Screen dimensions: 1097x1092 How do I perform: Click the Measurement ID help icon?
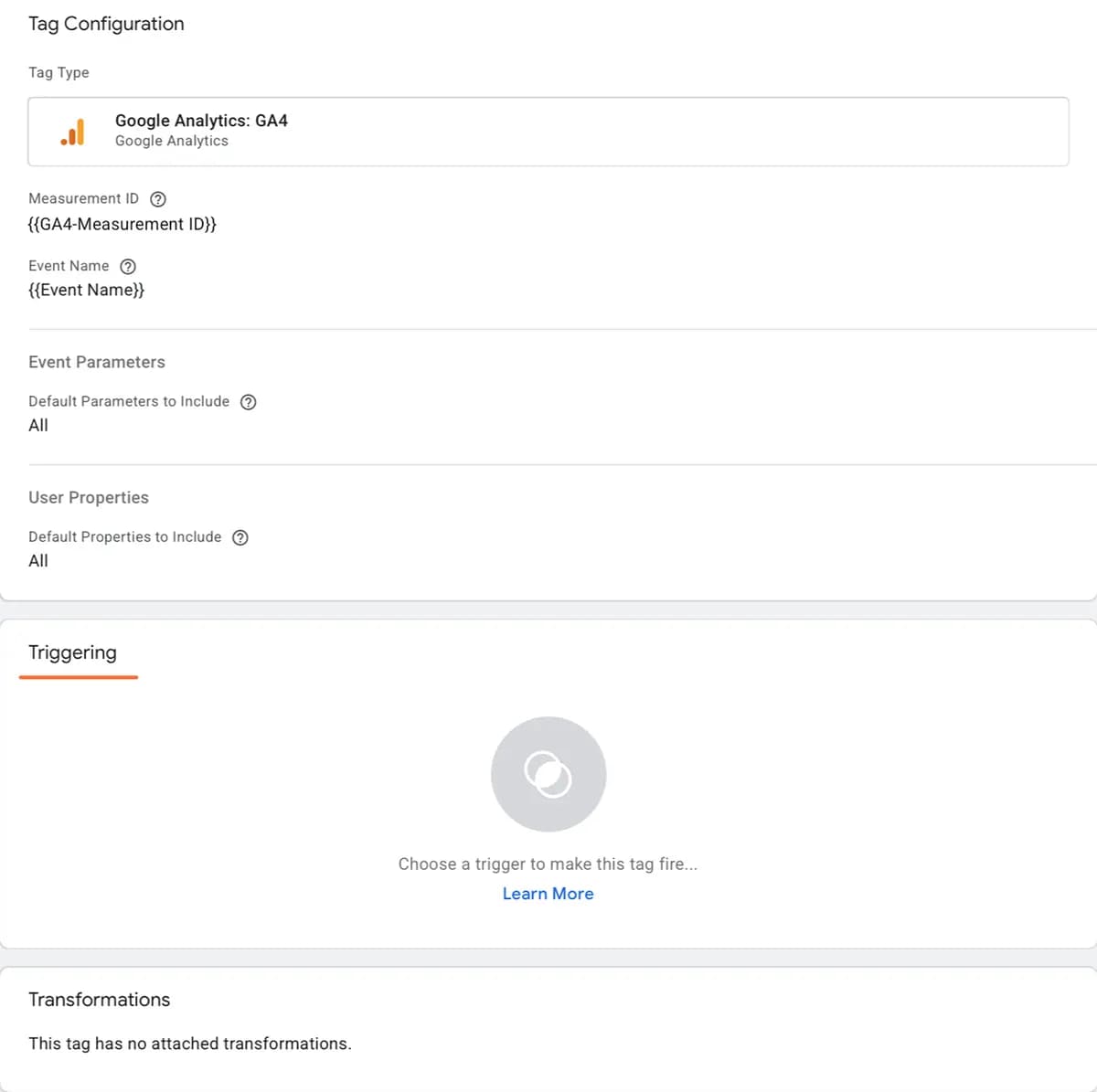(x=158, y=199)
